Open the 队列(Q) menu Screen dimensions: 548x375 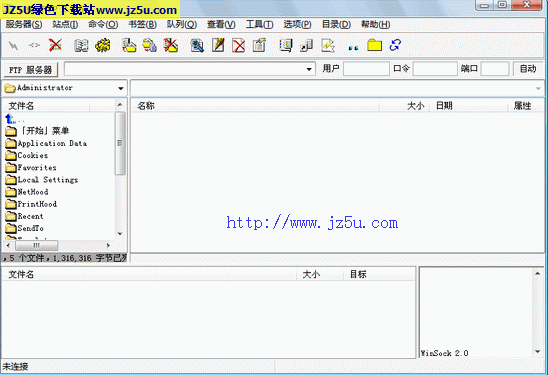coord(182,24)
